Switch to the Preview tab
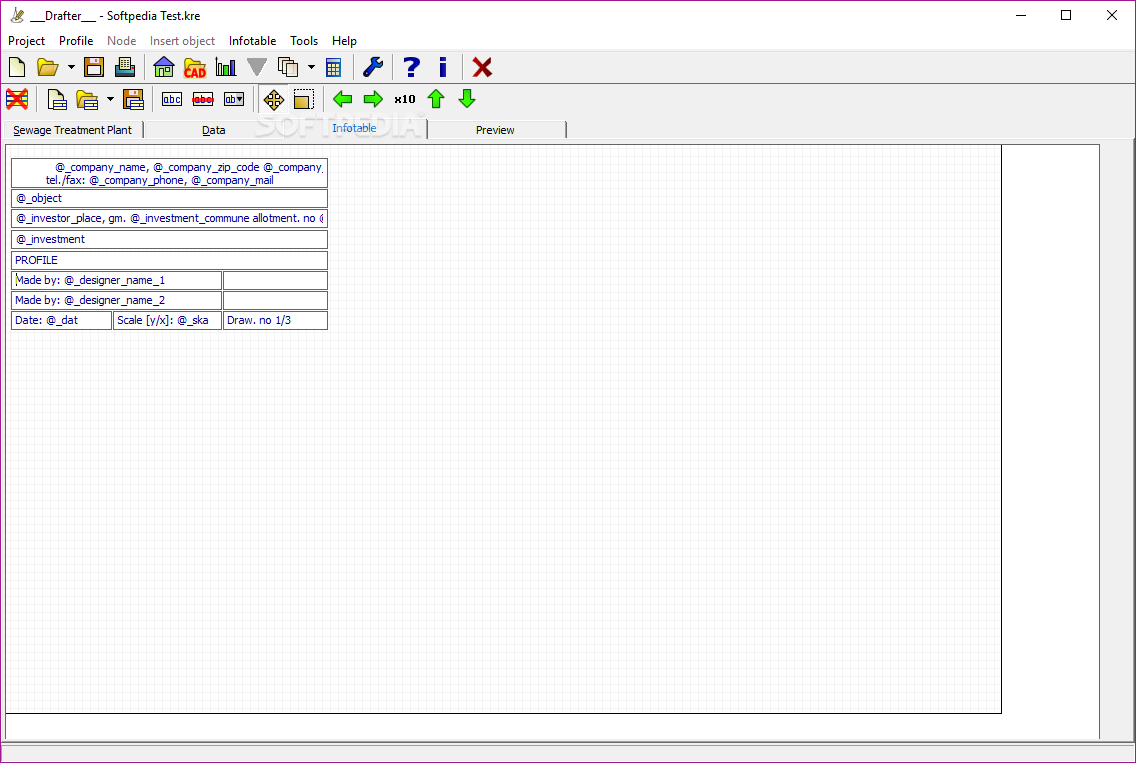Screen dimensions: 1136x763 pos(496,130)
